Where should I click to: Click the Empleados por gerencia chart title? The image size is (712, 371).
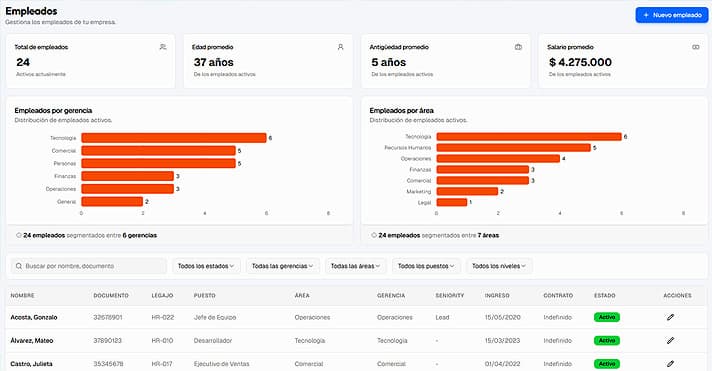53,110
